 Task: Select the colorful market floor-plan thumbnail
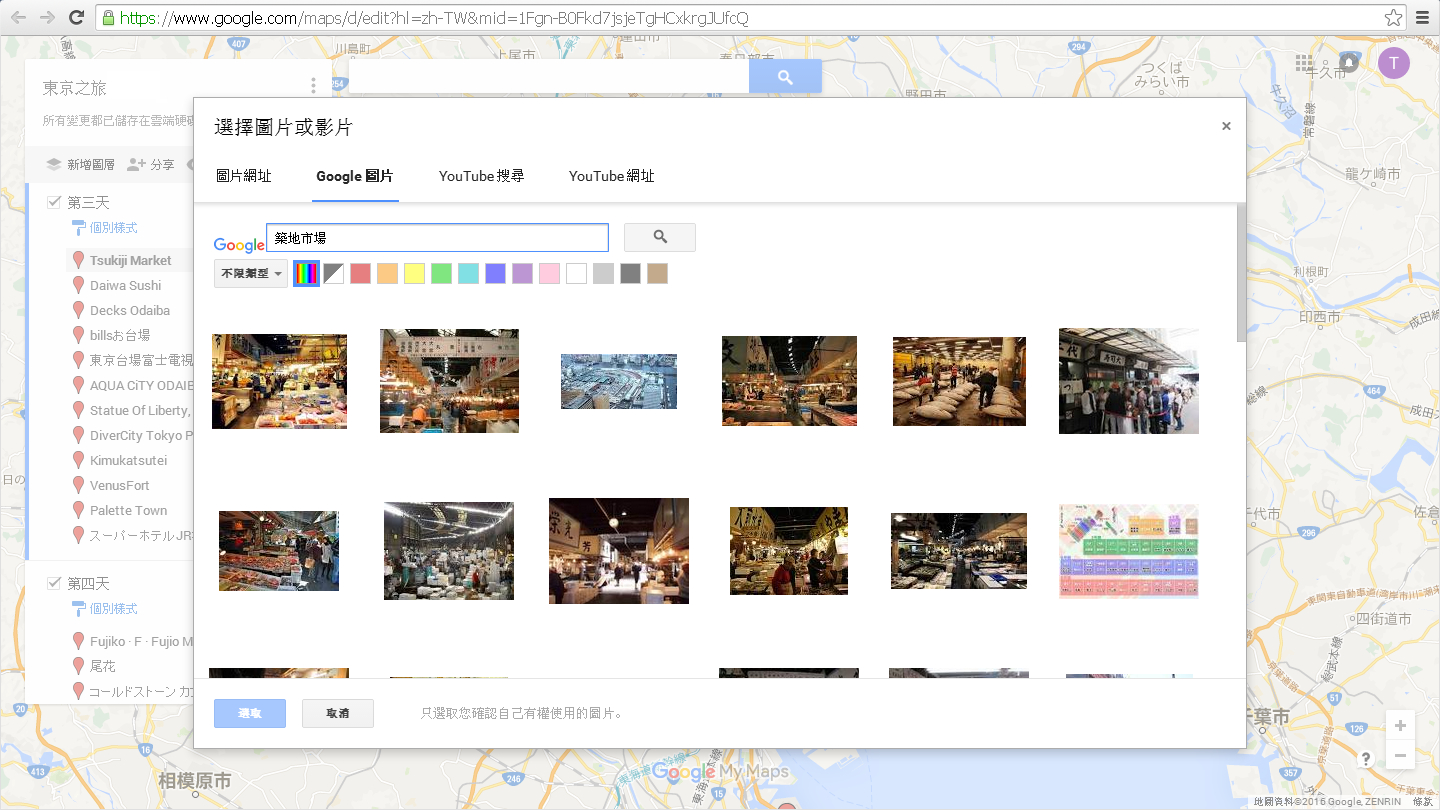[x=1128, y=551]
